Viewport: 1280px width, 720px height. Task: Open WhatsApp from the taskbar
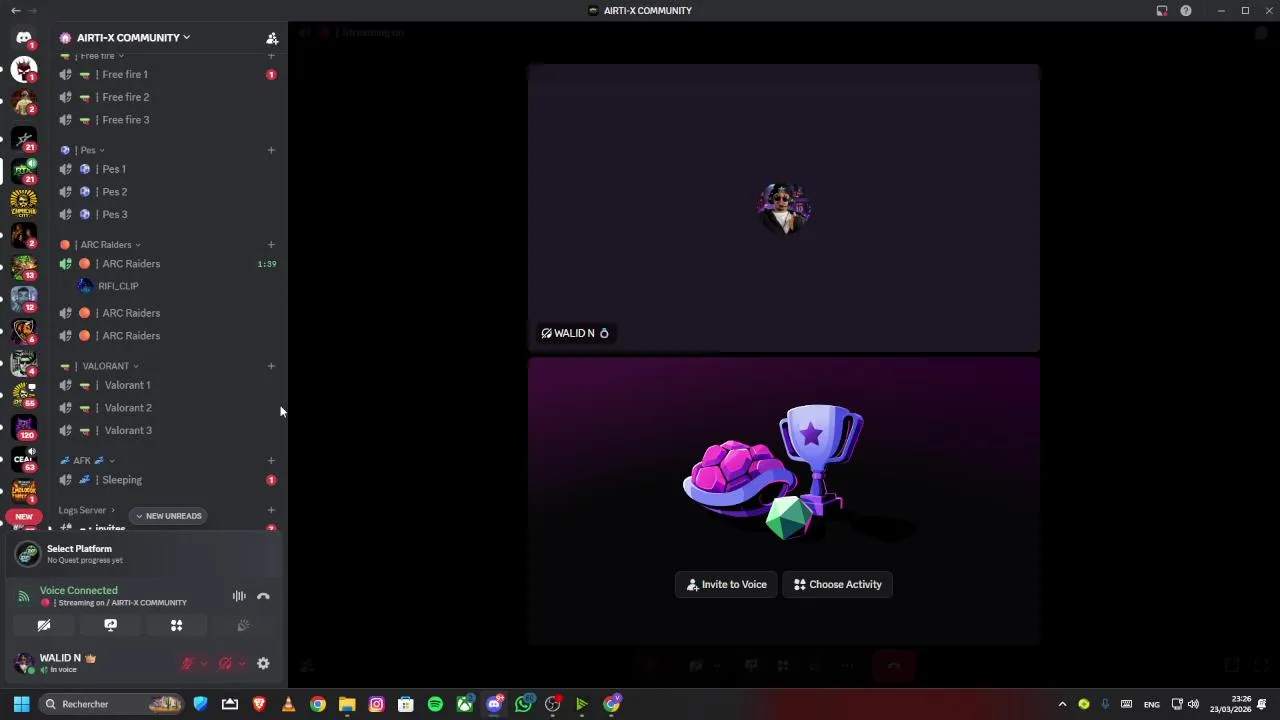click(524, 704)
